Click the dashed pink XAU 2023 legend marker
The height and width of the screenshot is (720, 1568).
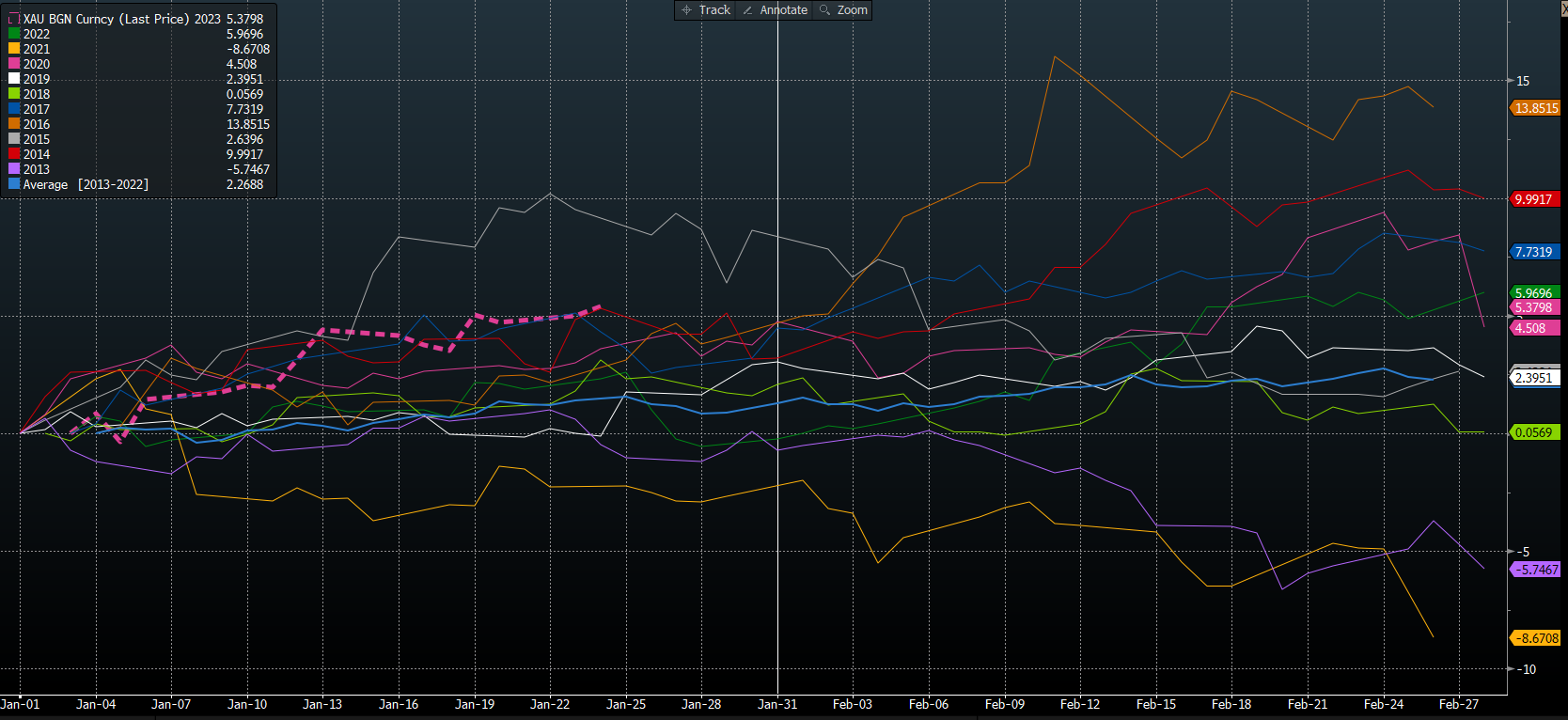[x=14, y=19]
